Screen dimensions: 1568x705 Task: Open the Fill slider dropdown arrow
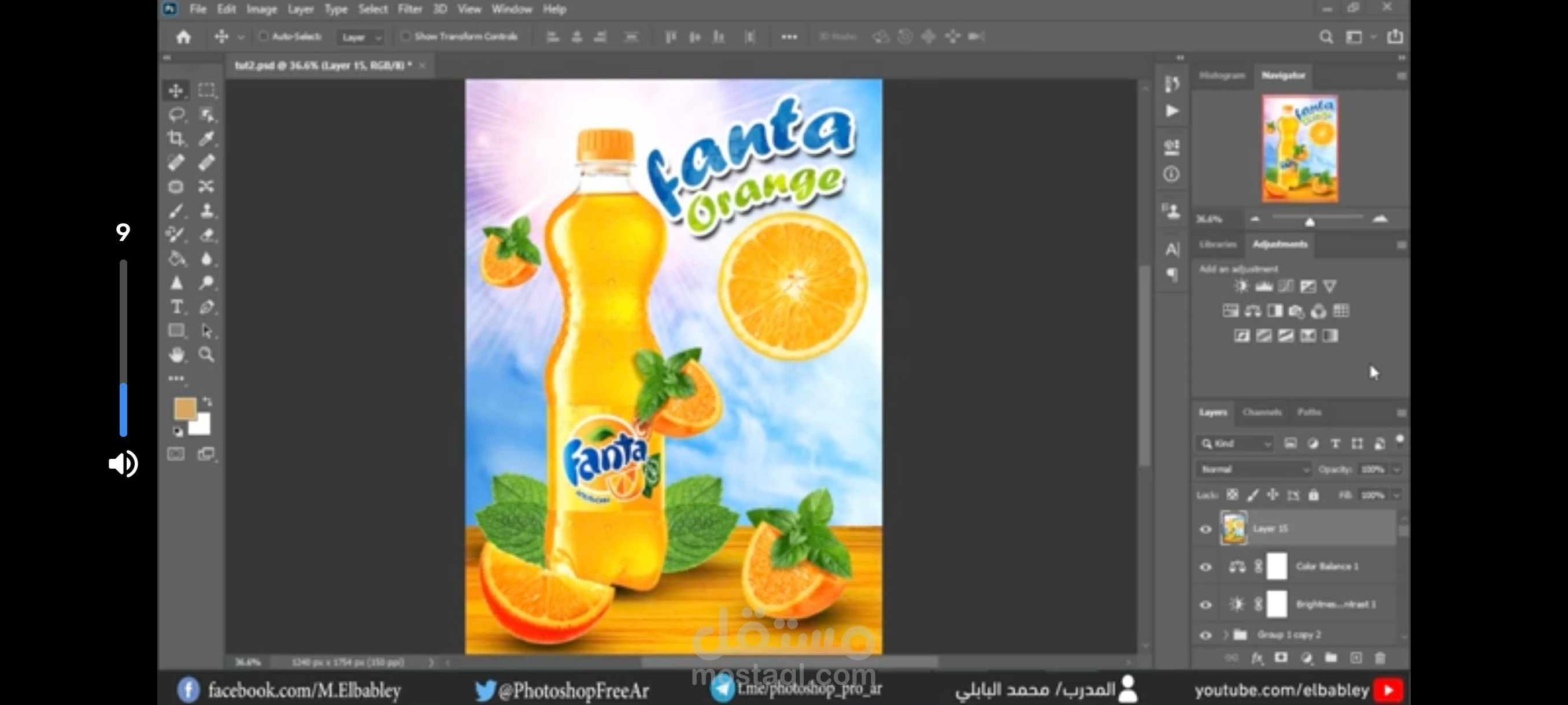click(1396, 495)
